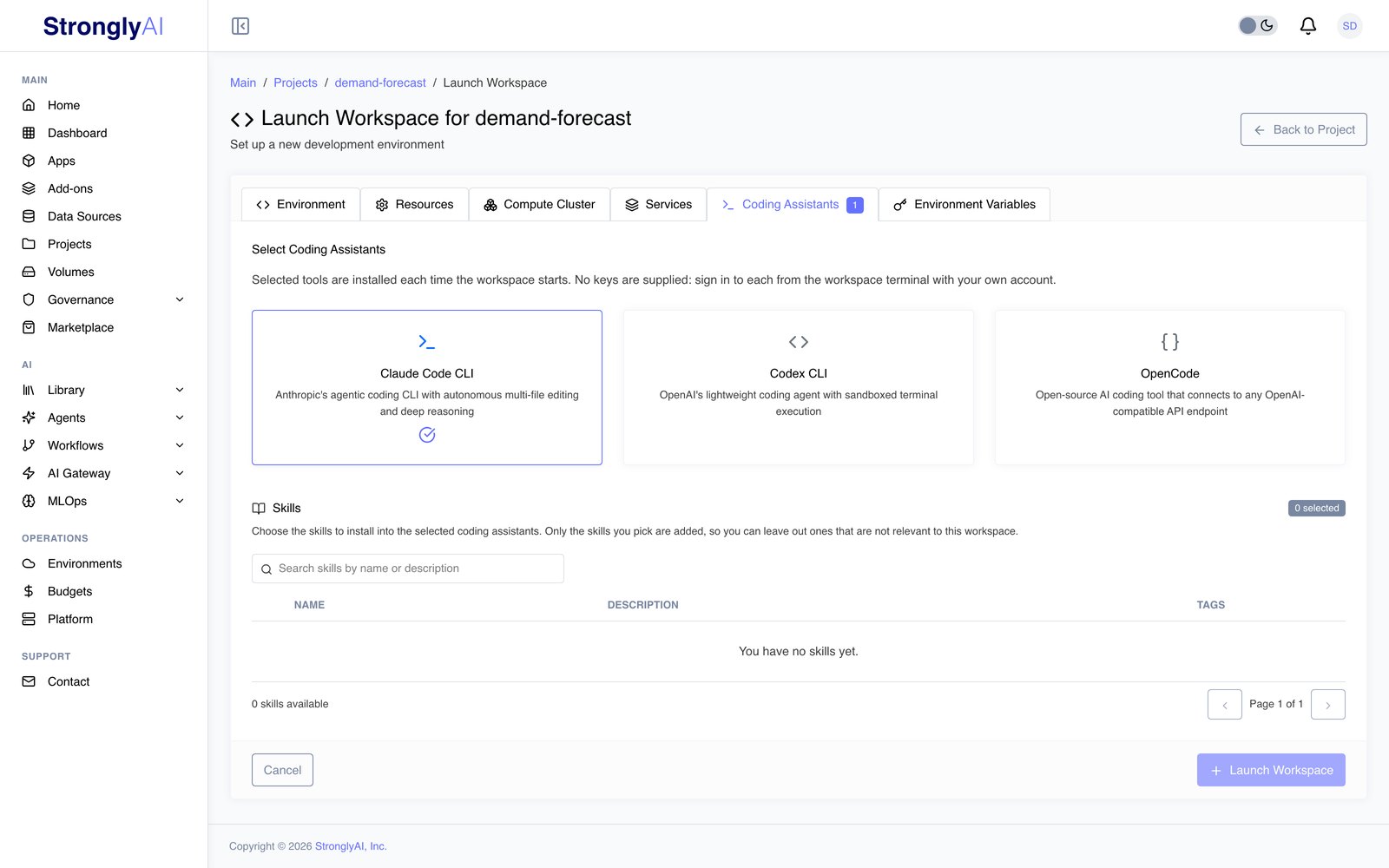Go to next skills page arrow

1328,705
